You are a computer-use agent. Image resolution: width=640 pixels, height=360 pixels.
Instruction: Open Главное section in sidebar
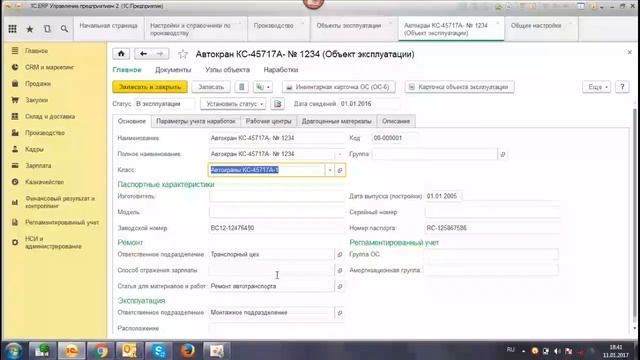tap(36, 51)
